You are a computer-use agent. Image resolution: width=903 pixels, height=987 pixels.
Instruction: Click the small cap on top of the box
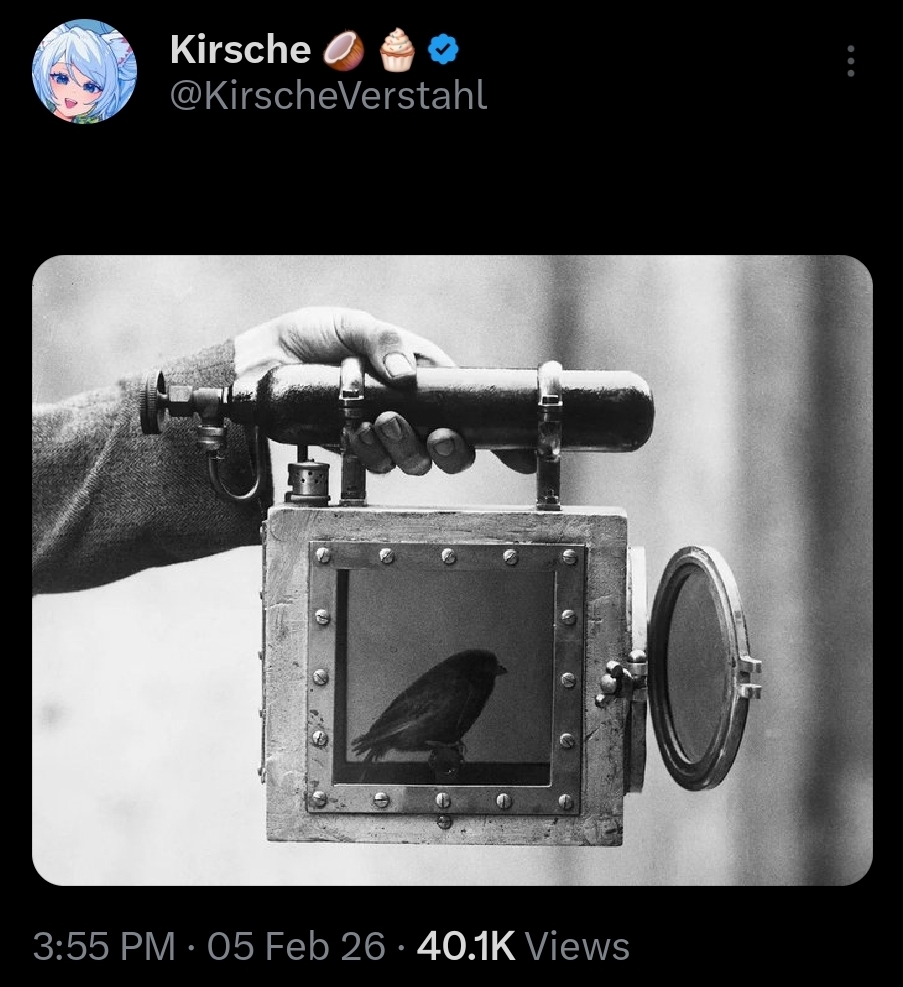point(308,480)
